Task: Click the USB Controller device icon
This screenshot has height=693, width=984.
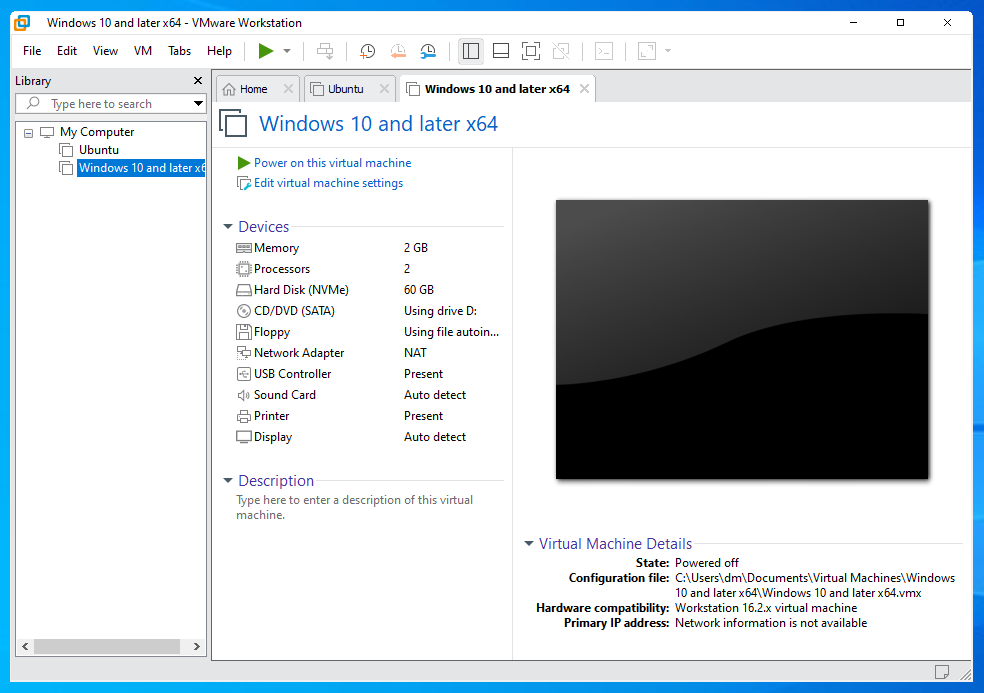Action: click(x=243, y=374)
